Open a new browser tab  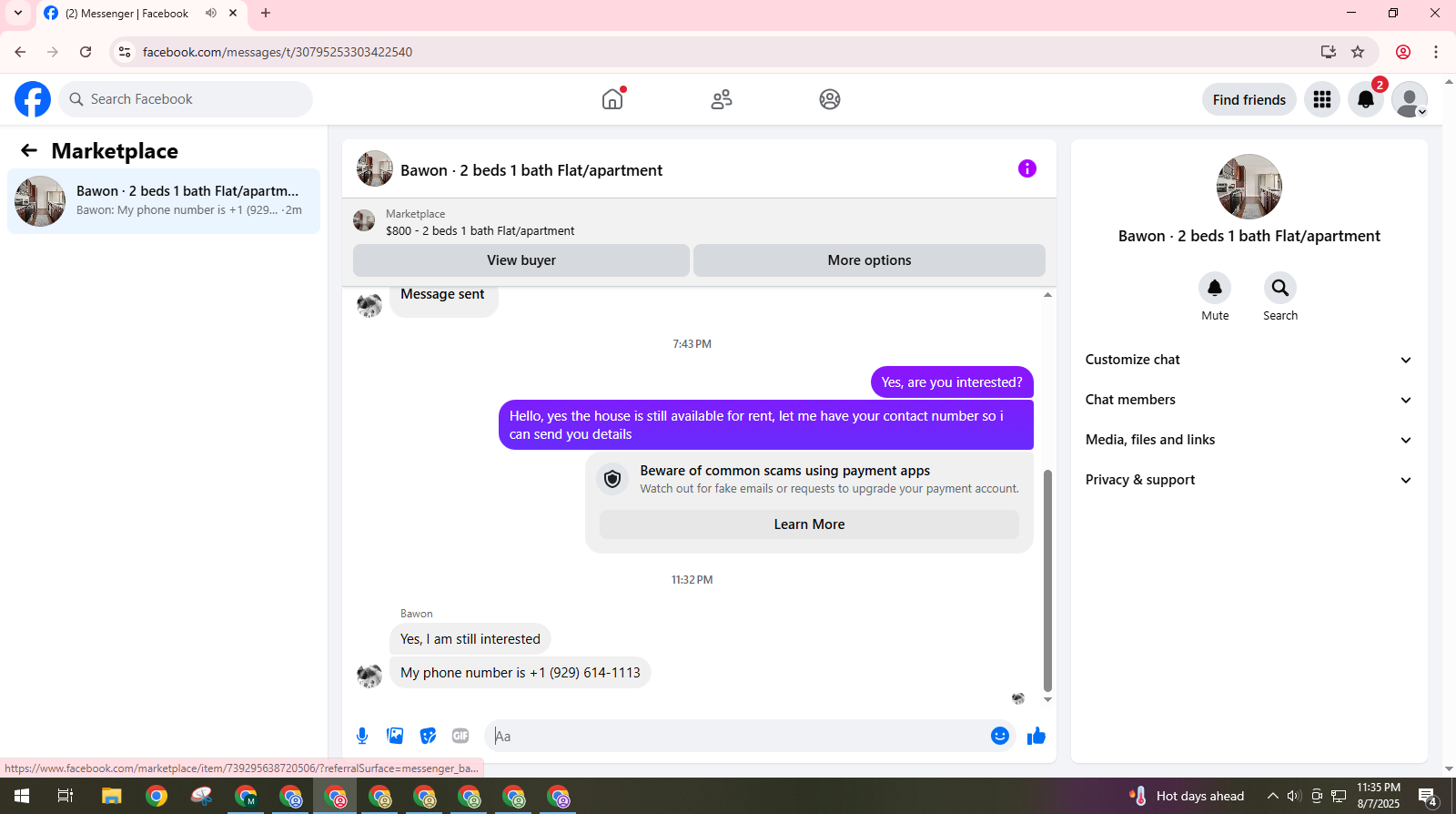(266, 13)
